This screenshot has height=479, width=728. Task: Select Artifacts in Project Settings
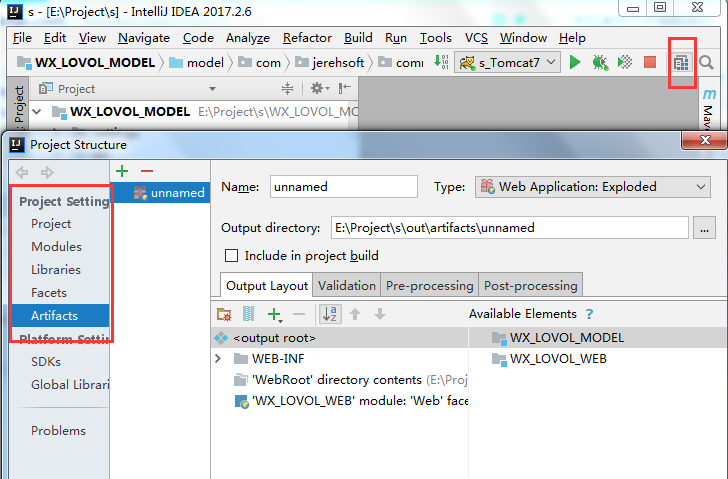(60, 316)
